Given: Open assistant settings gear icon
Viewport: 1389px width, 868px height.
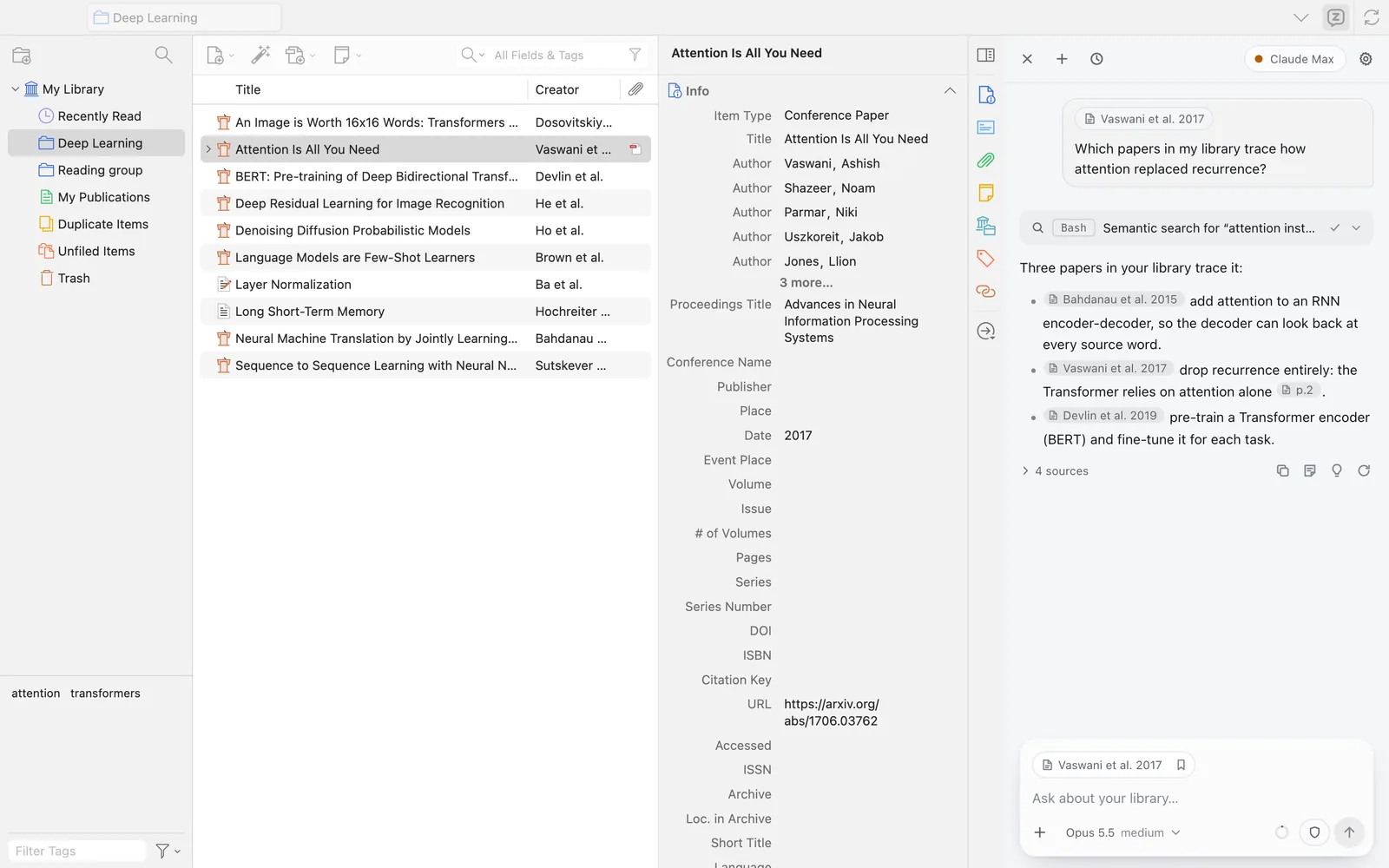Looking at the screenshot, I should click(1366, 59).
